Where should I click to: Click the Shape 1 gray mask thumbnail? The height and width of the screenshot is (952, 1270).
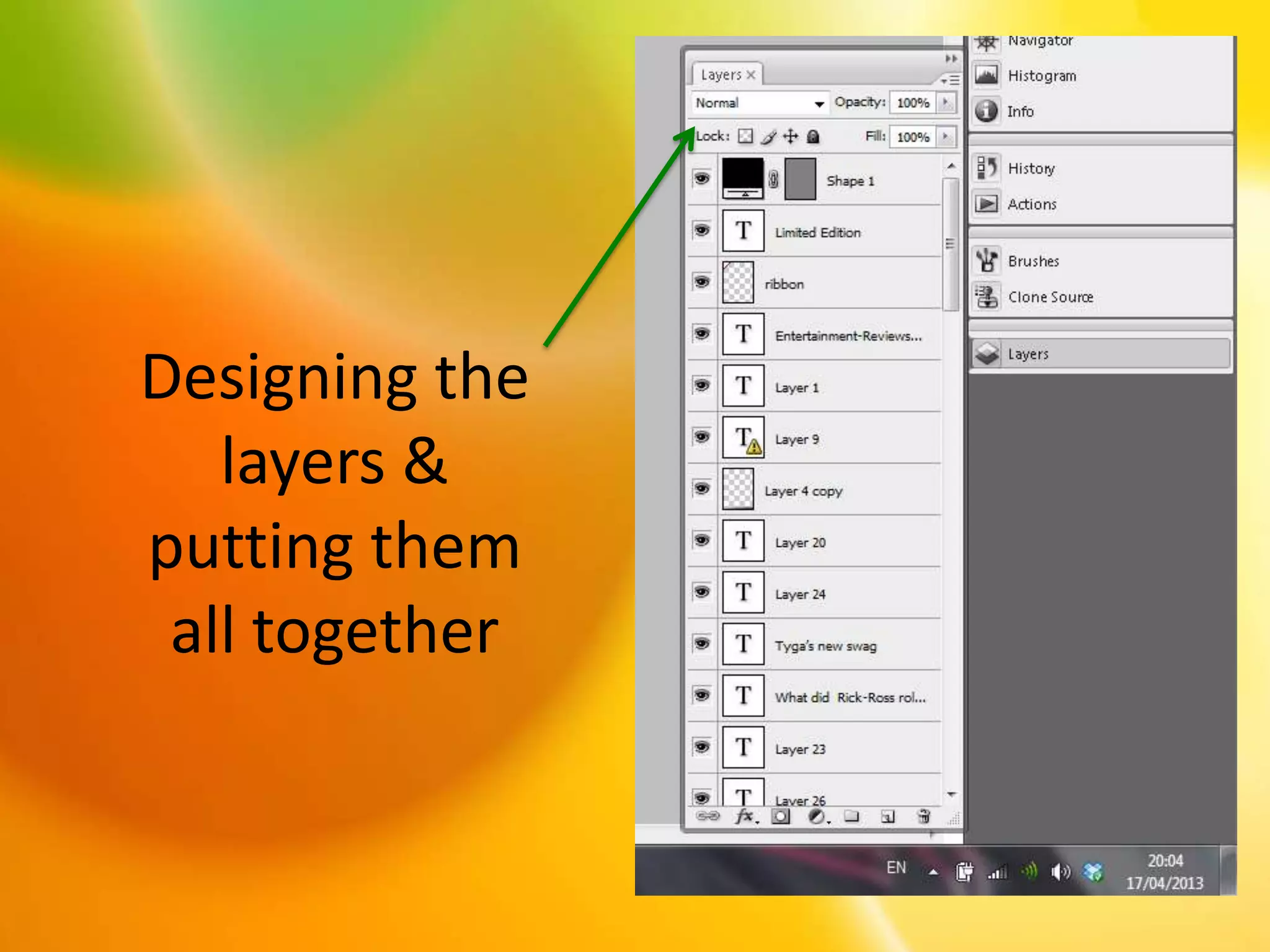(800, 178)
